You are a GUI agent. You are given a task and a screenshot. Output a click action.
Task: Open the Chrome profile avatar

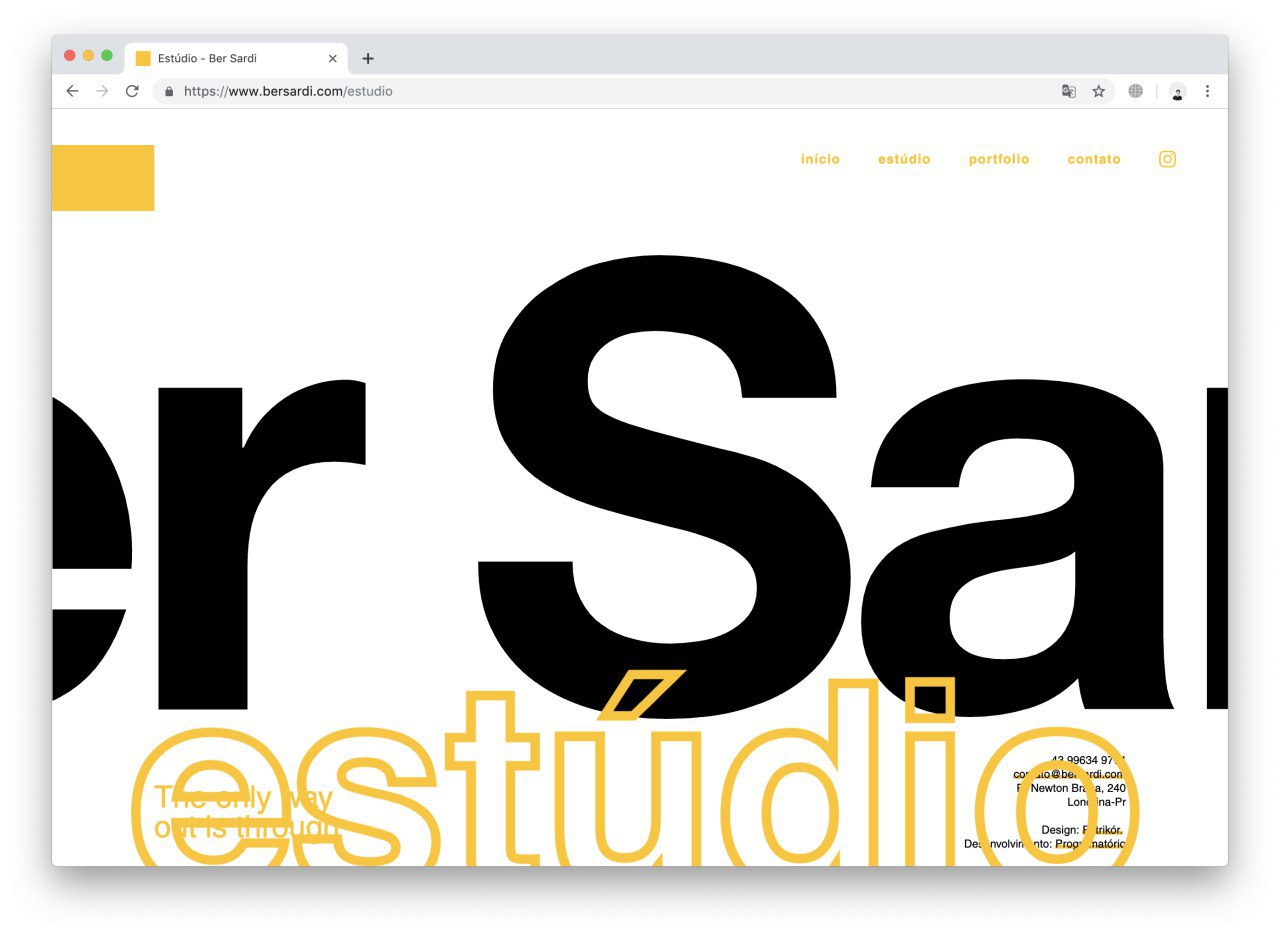(1177, 91)
